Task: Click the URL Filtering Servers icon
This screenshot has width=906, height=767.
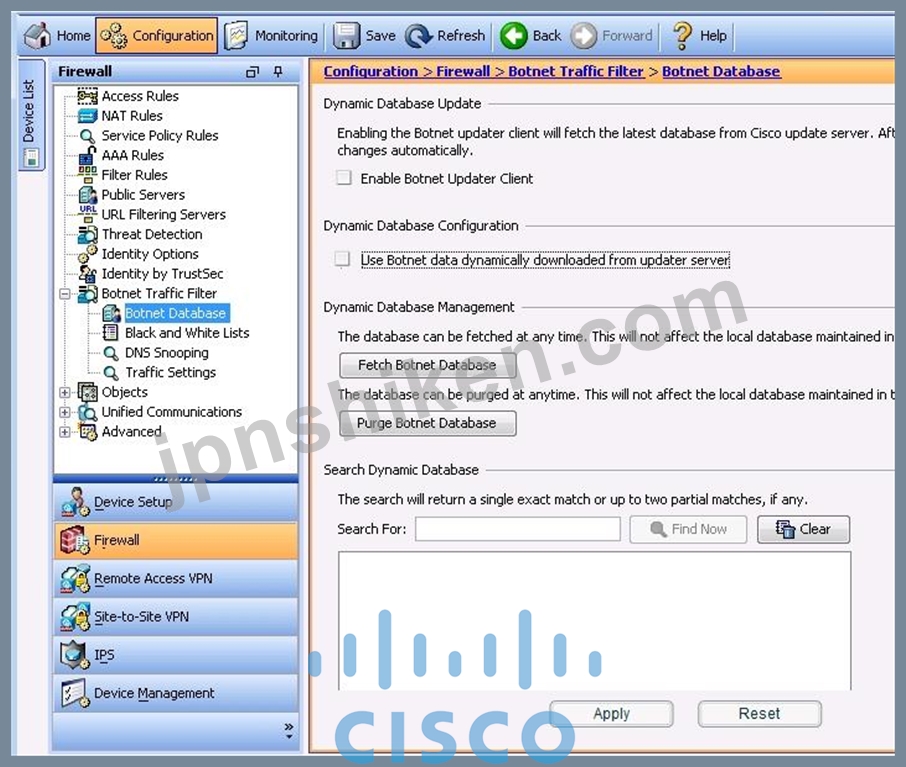Action: (88, 214)
